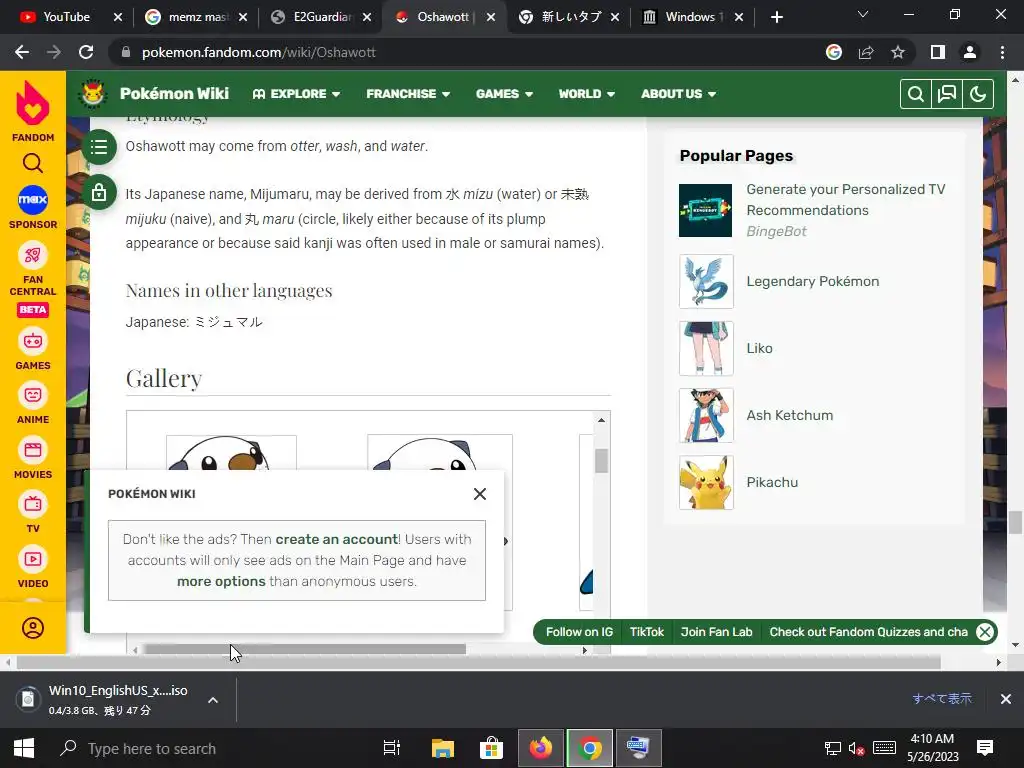
Task: Open Anime section in Fandom sidebar
Action: (x=33, y=404)
